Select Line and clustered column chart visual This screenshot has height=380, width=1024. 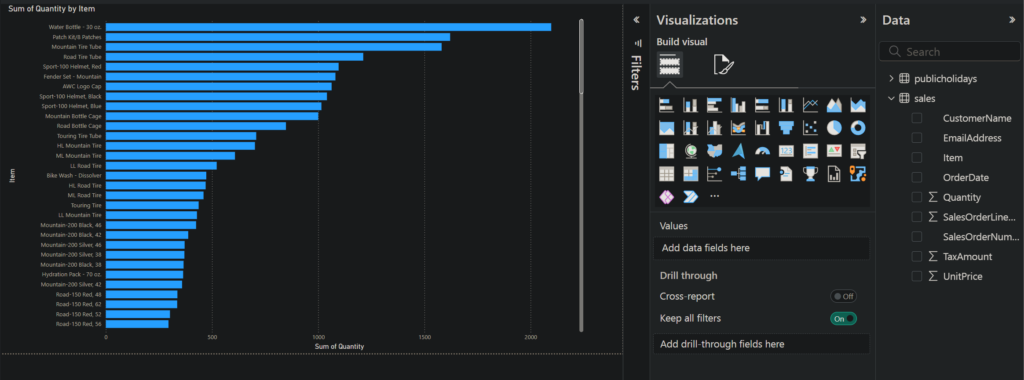(x=714, y=128)
